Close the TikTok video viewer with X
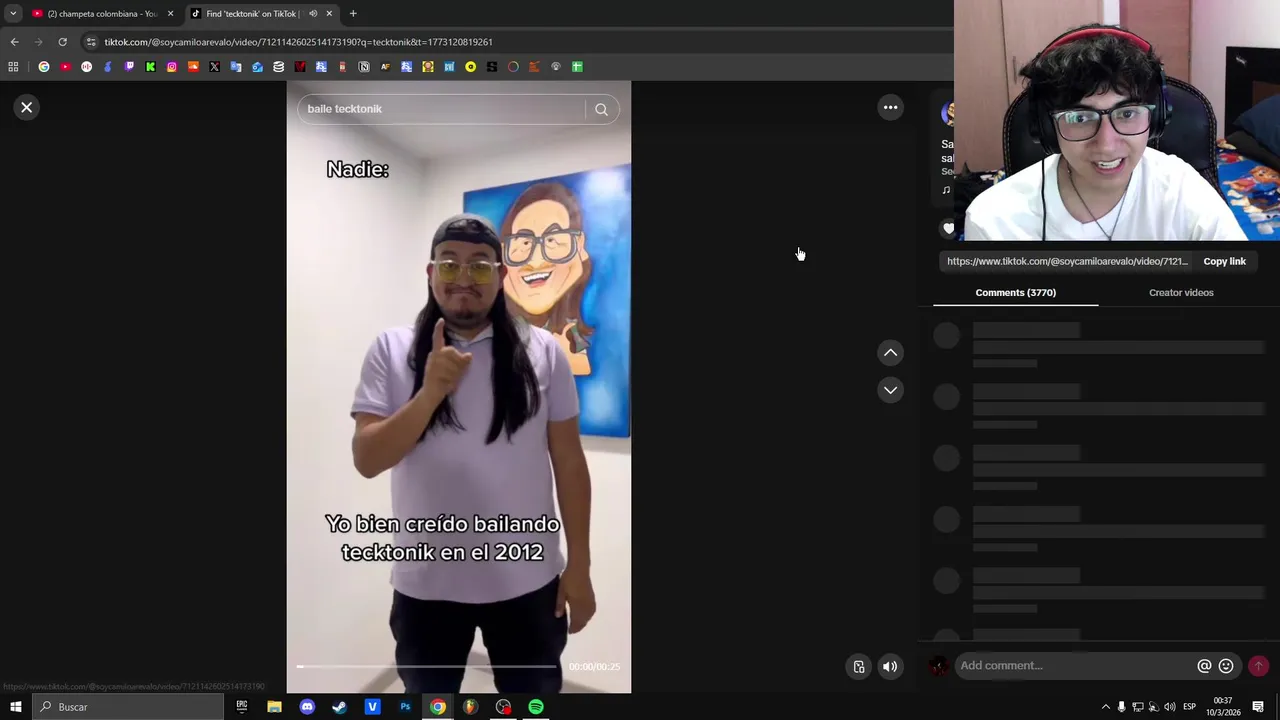Screen dimensions: 1280x720 [x=27, y=107]
